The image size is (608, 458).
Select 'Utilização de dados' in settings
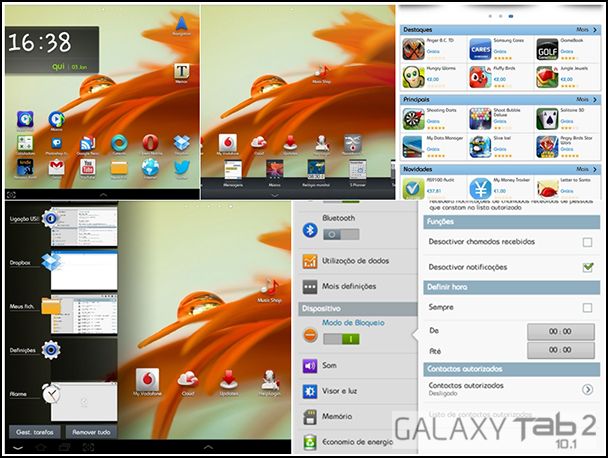[x=352, y=261]
